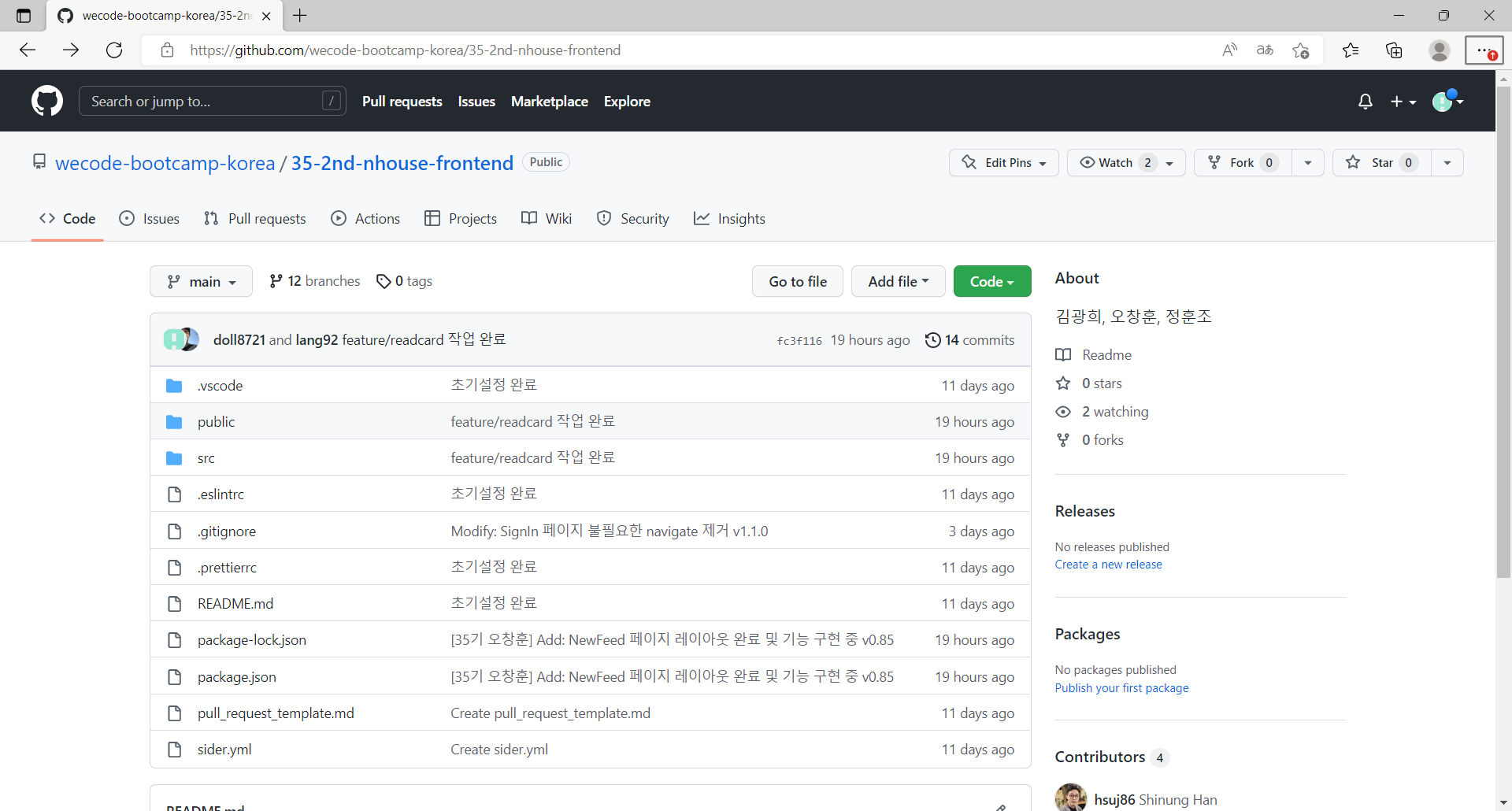1512x811 pixels.
Task: Switch to the Actions tab
Action: tap(365, 218)
